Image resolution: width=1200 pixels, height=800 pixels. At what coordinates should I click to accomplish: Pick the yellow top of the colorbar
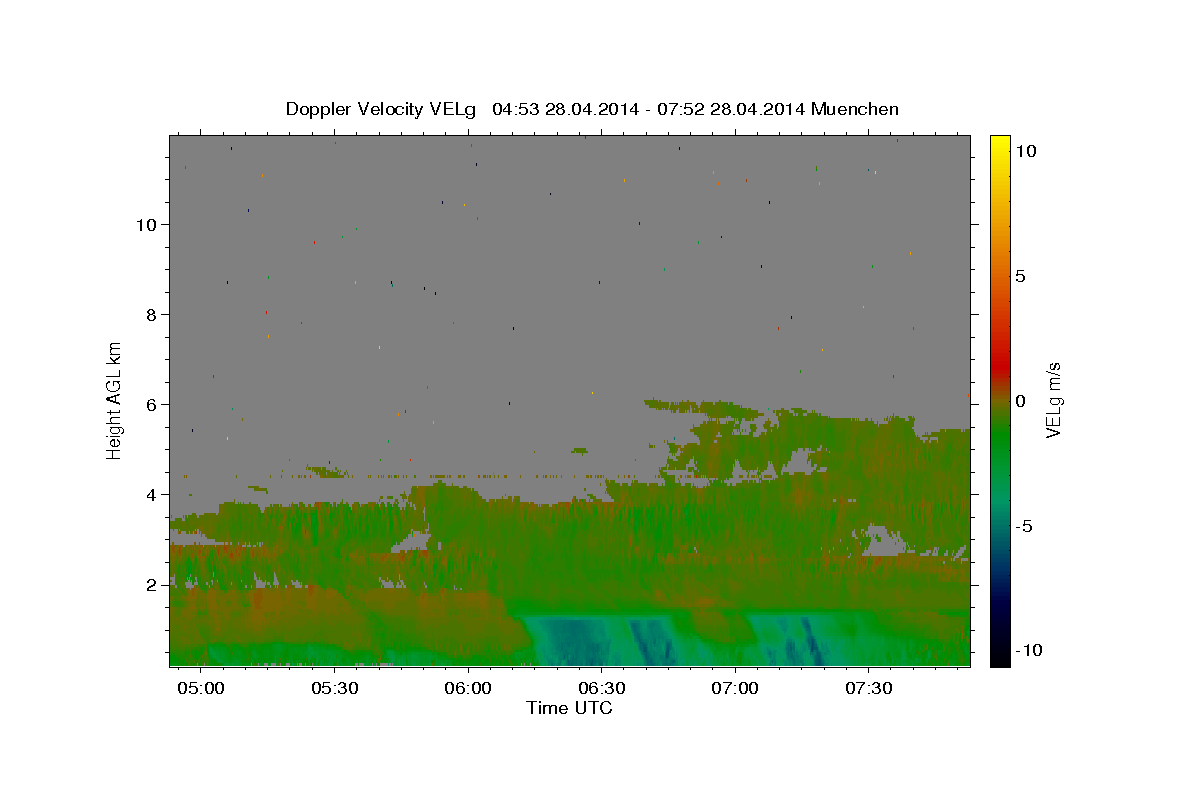tap(999, 142)
